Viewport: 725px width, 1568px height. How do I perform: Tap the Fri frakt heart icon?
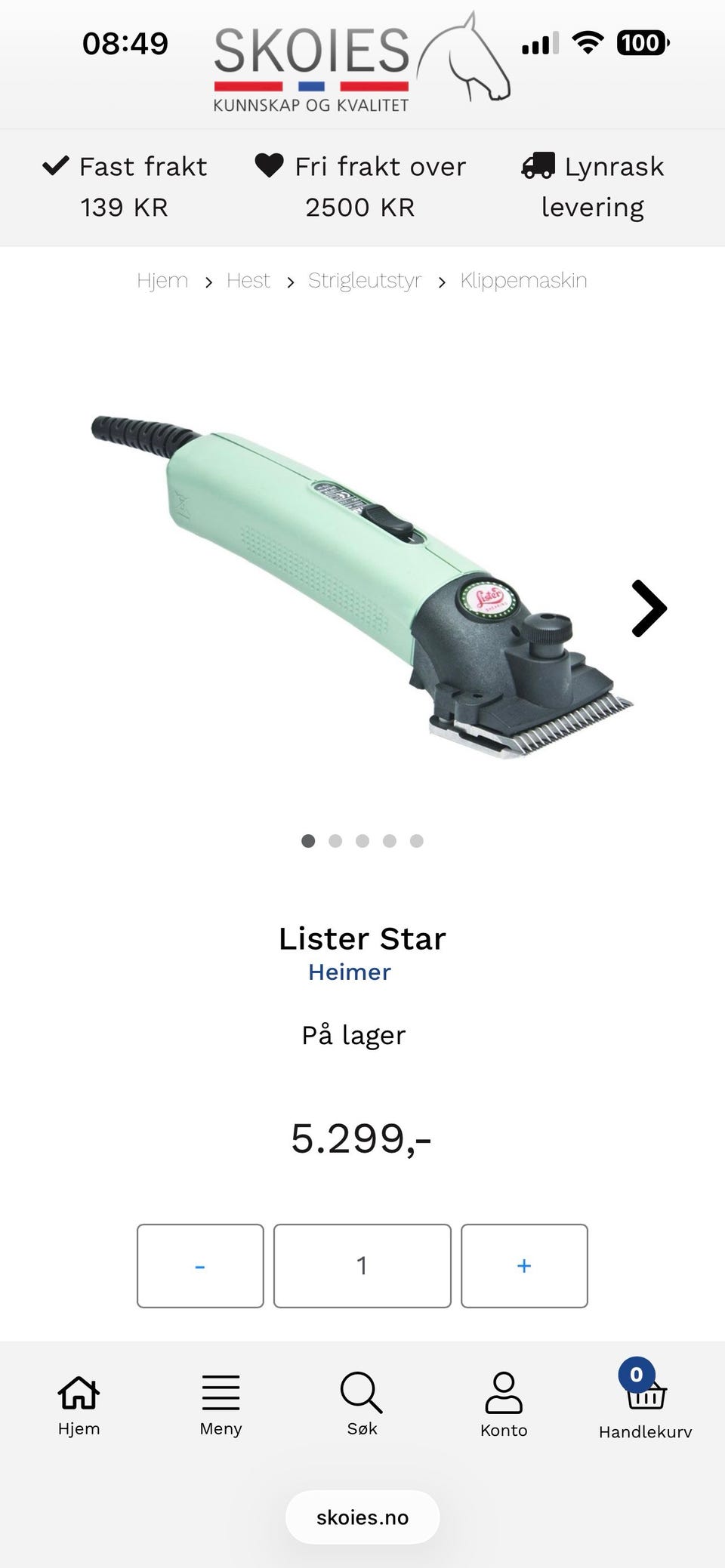269,165
